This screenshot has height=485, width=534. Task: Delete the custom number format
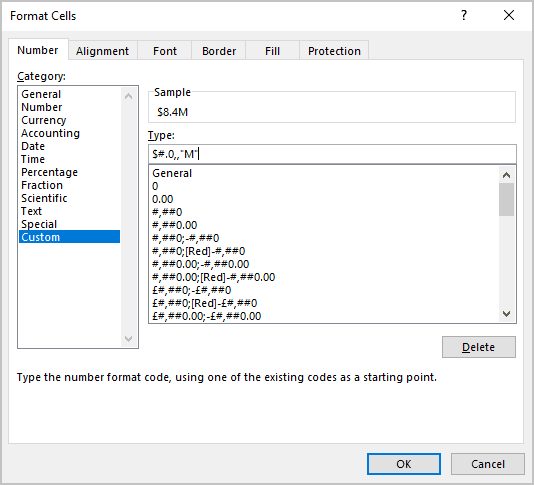[478, 347]
